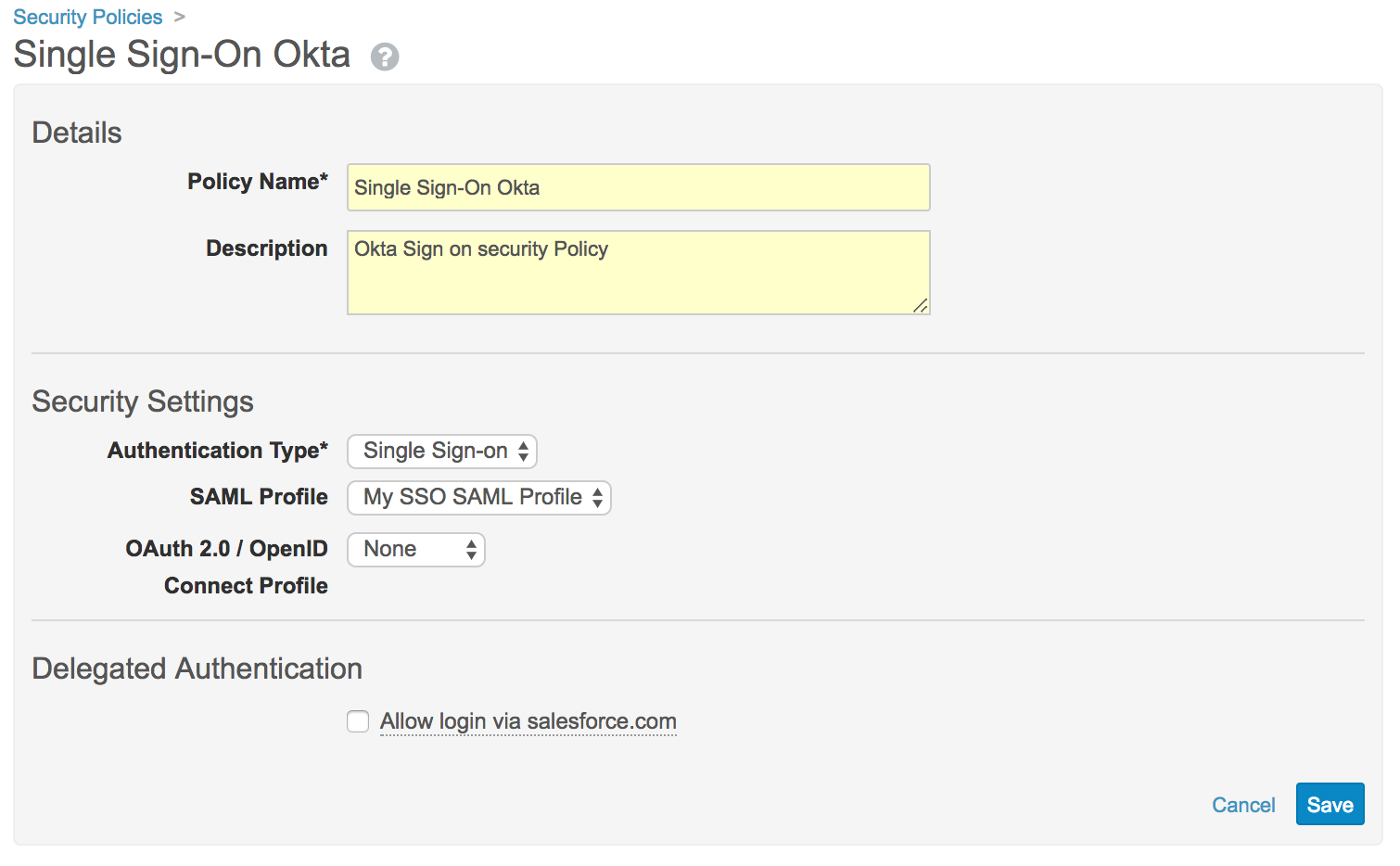The width and height of the screenshot is (1400, 866).
Task: Go back to Security Policies breadcrumb
Action: [x=88, y=18]
